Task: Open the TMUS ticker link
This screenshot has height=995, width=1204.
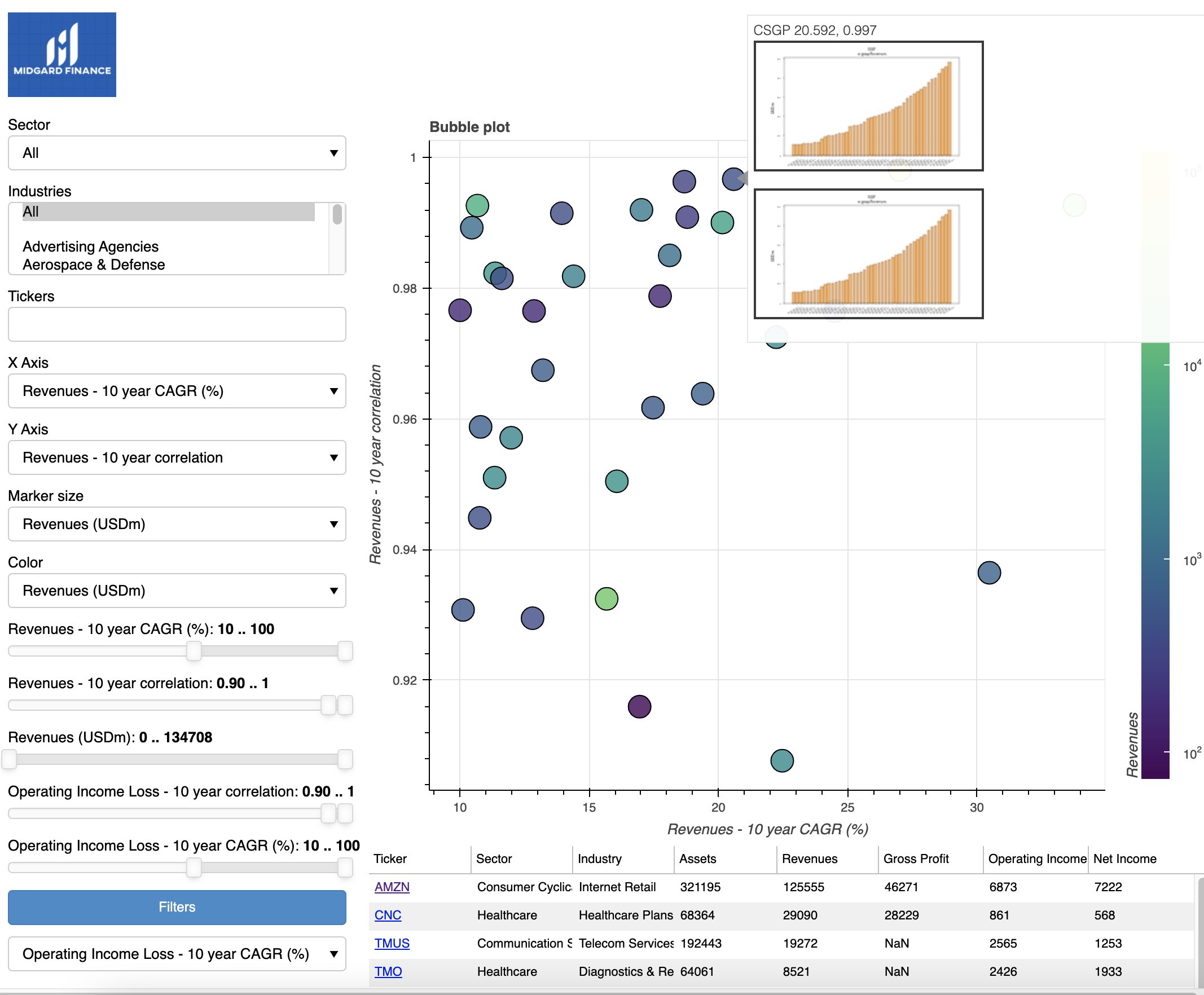Action: click(x=392, y=943)
